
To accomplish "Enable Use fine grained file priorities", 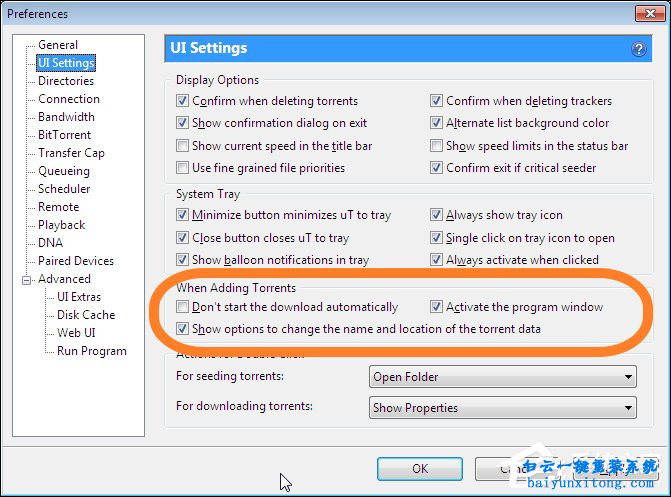I will pyautogui.click(x=182, y=168).
